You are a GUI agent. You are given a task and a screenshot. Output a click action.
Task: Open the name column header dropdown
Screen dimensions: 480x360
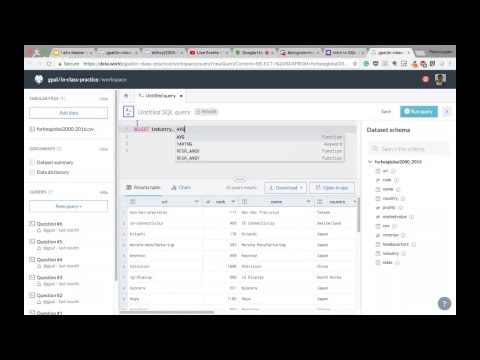[x=308, y=201]
